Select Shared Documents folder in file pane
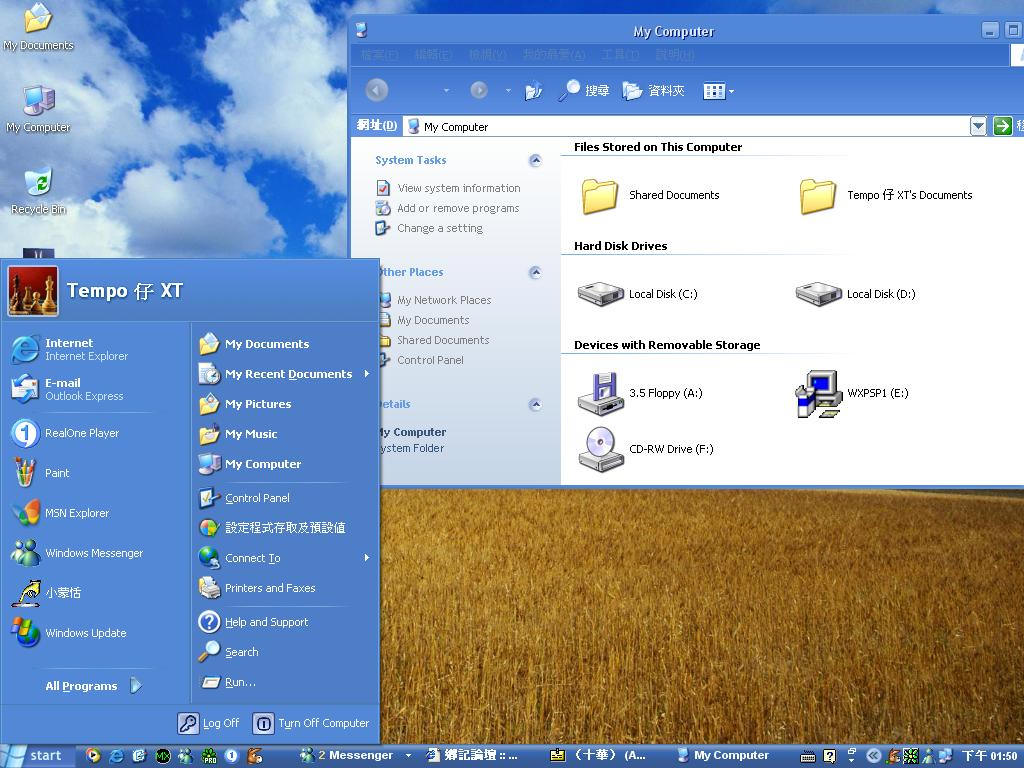1024x768 pixels. (650, 195)
